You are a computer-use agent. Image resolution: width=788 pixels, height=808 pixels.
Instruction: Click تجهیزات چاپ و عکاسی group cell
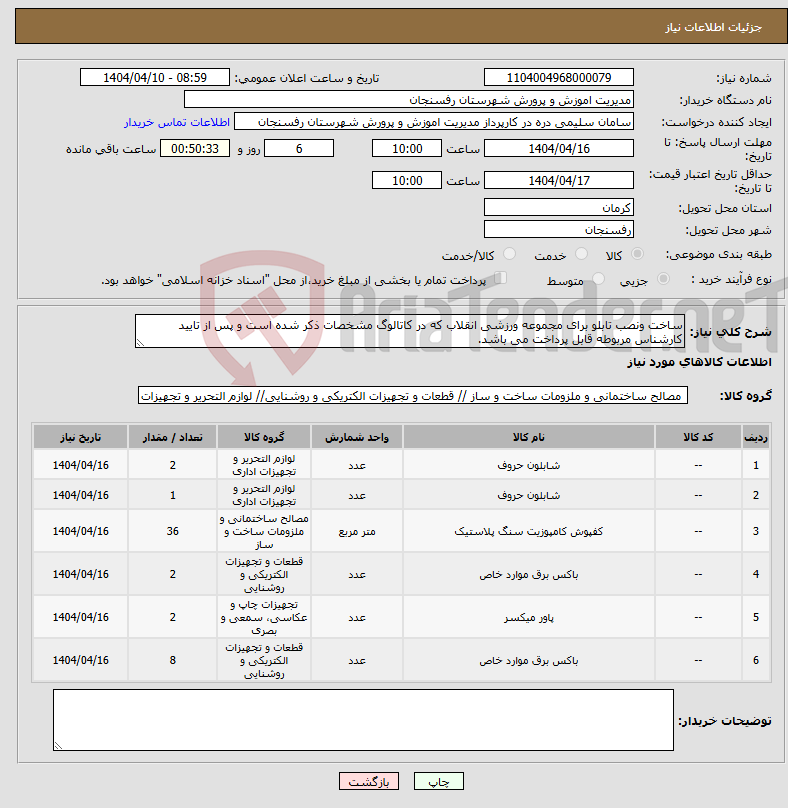(264, 617)
